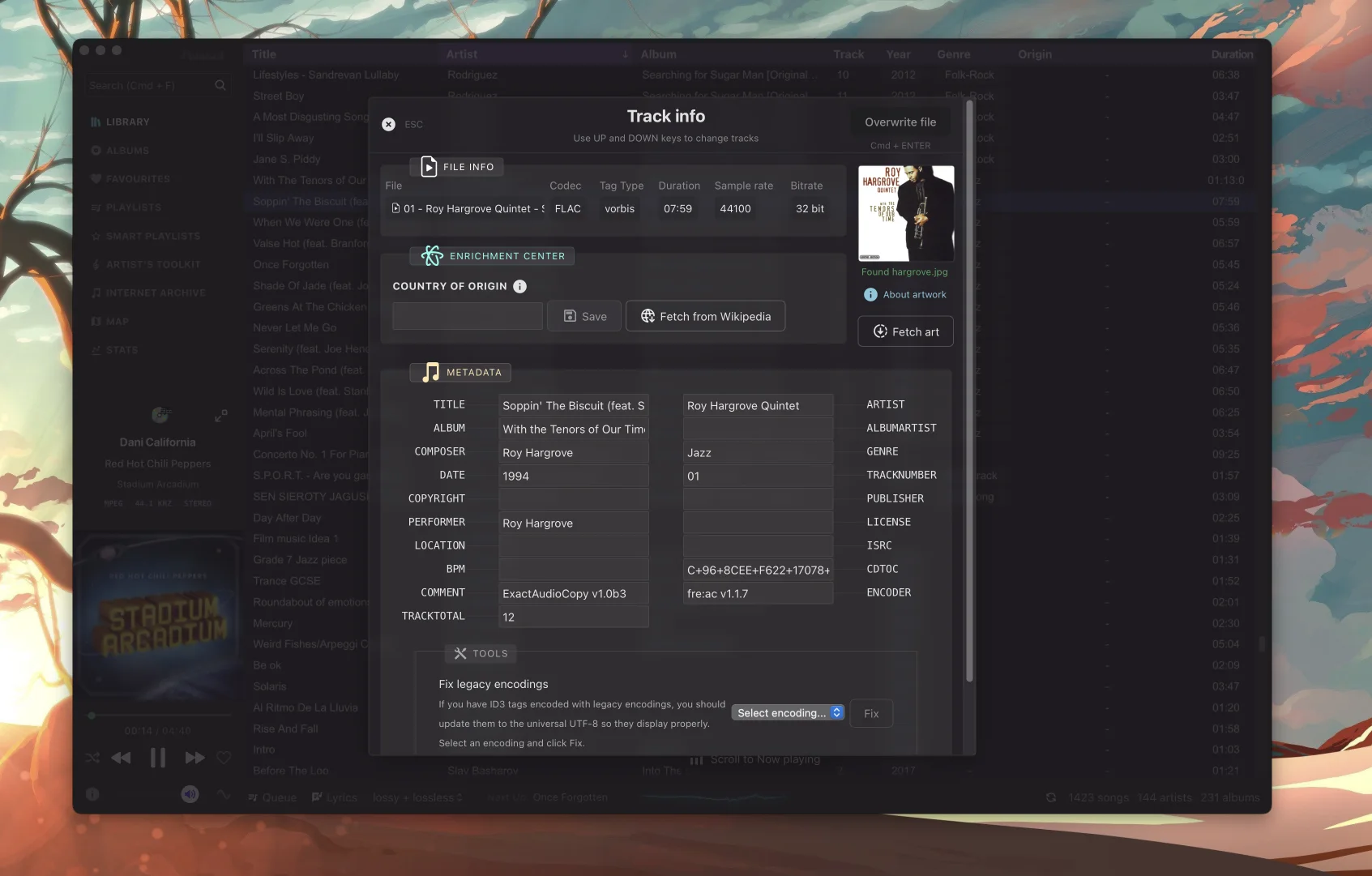Click the country of origin info icon
Screen dimensions: 1372x876
click(x=520, y=286)
